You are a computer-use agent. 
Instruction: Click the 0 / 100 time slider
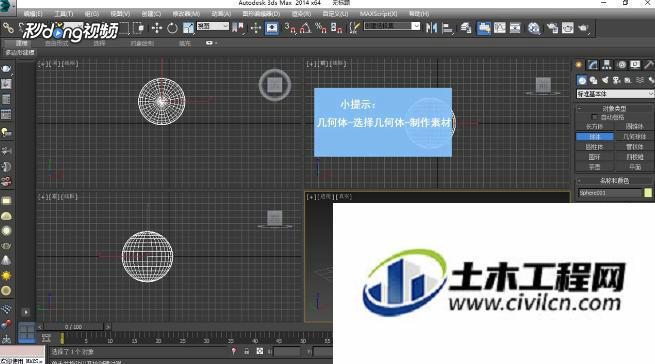tap(74, 326)
